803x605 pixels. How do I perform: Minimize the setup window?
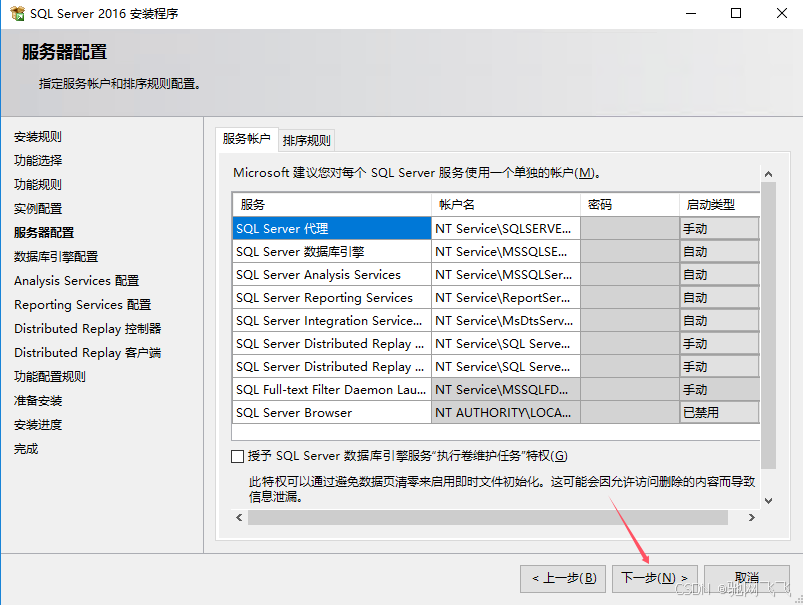click(691, 13)
